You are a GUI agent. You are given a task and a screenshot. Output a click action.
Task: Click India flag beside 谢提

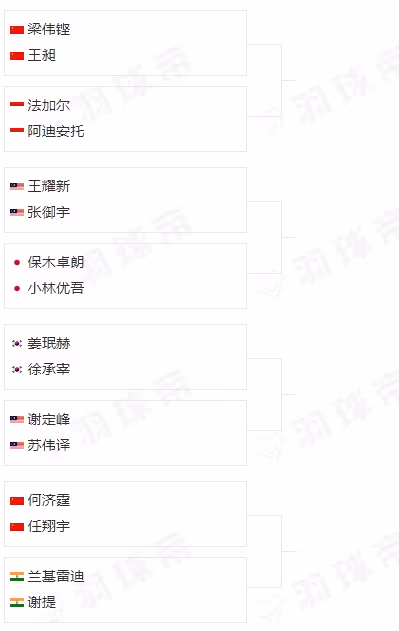coord(17,602)
